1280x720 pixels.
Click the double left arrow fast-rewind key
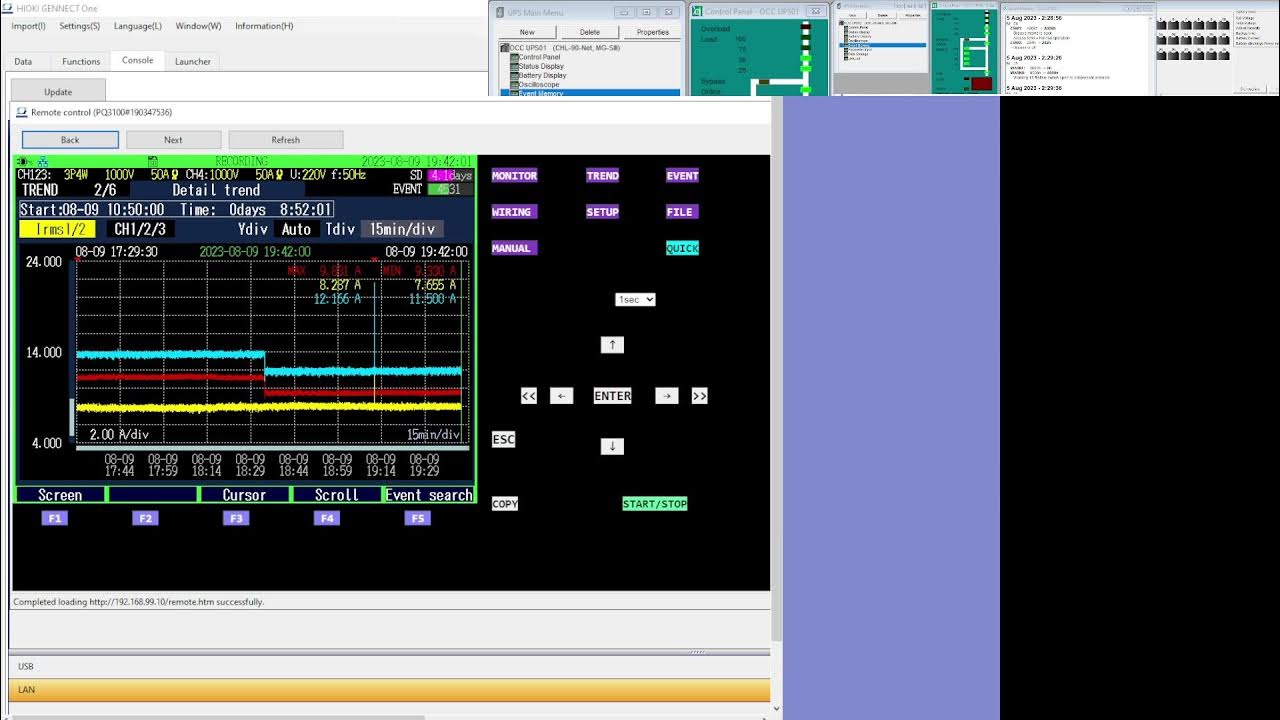pyautogui.click(x=529, y=396)
